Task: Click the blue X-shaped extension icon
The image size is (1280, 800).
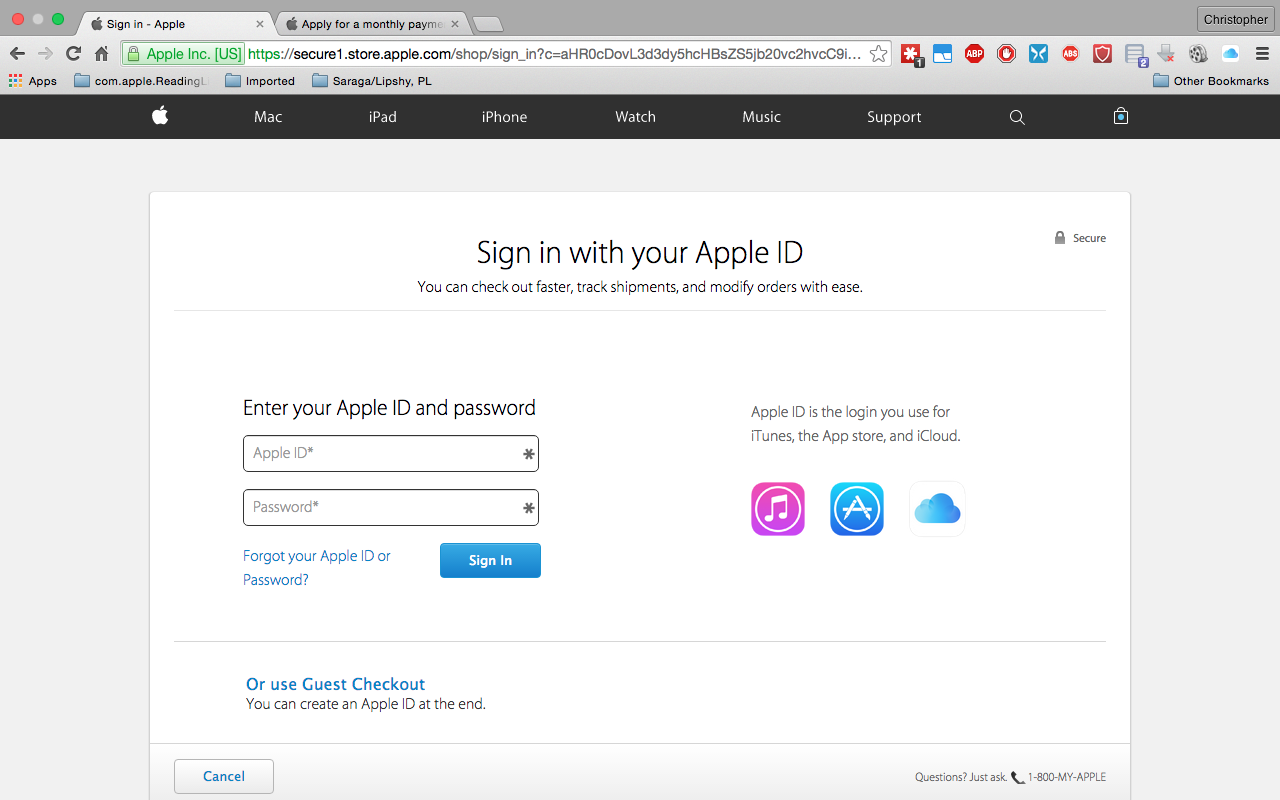Action: coord(1038,54)
